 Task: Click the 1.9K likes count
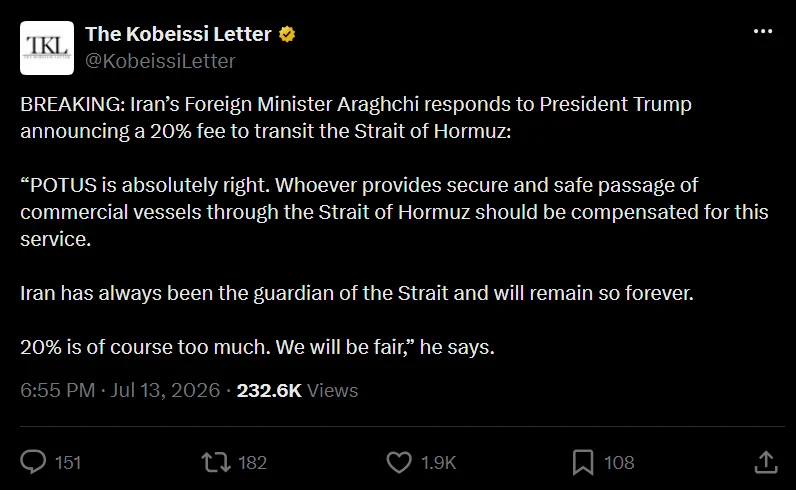click(x=439, y=463)
